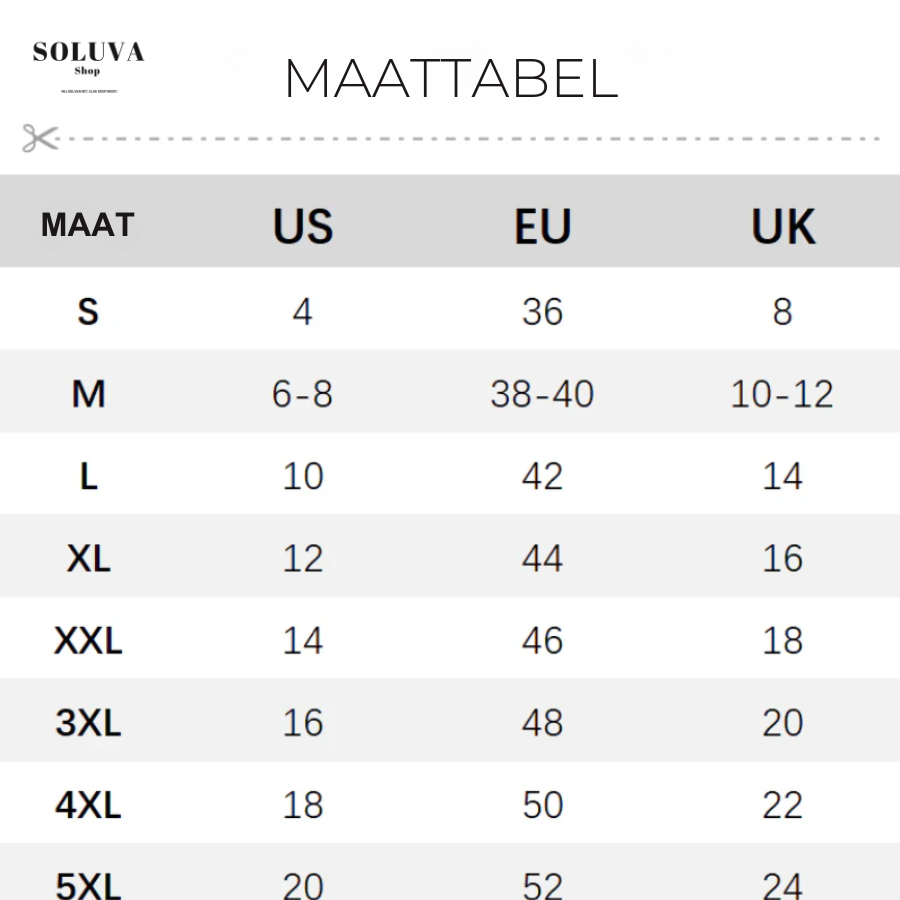Click the SOLUVA Shop logo

tap(88, 65)
